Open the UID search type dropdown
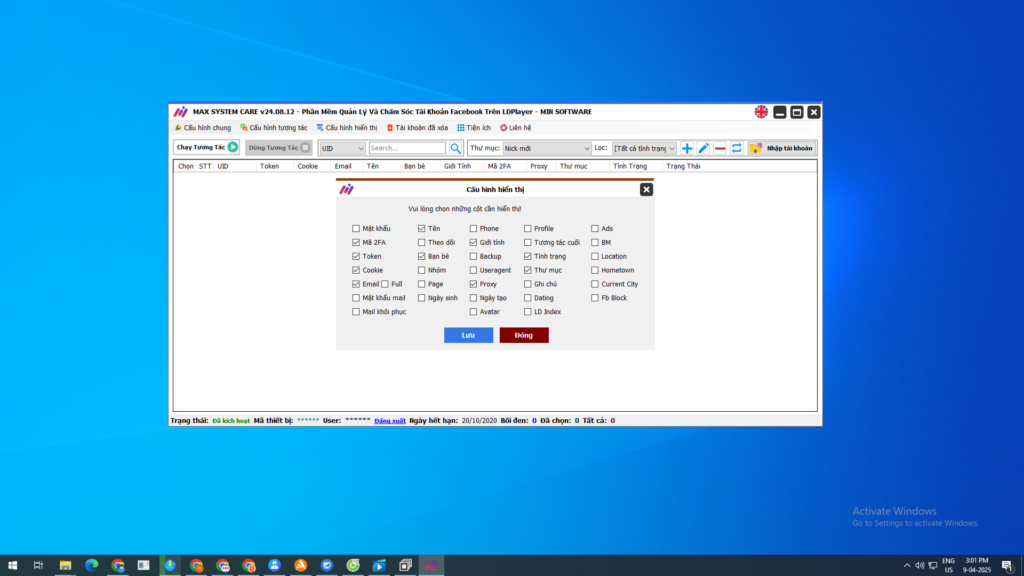The height and width of the screenshot is (576, 1024). coord(342,148)
